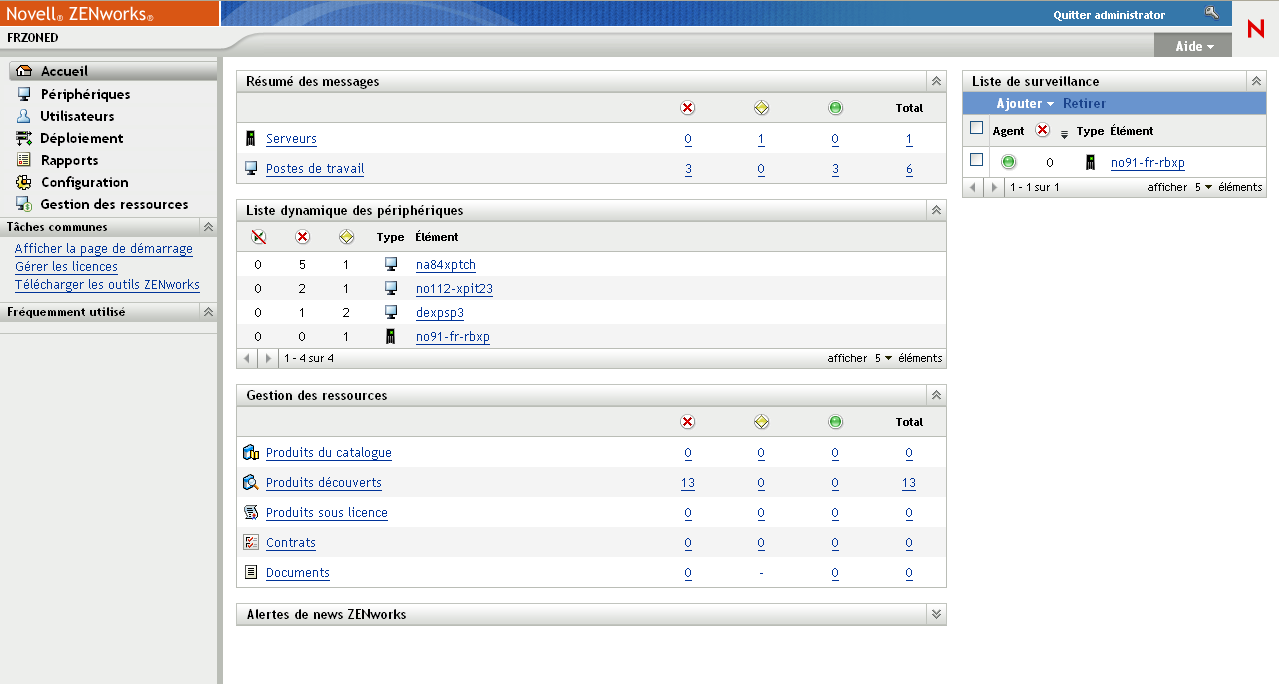Sort by the red error icon in Résumé des messages
The height and width of the screenshot is (684, 1279).
click(687, 108)
